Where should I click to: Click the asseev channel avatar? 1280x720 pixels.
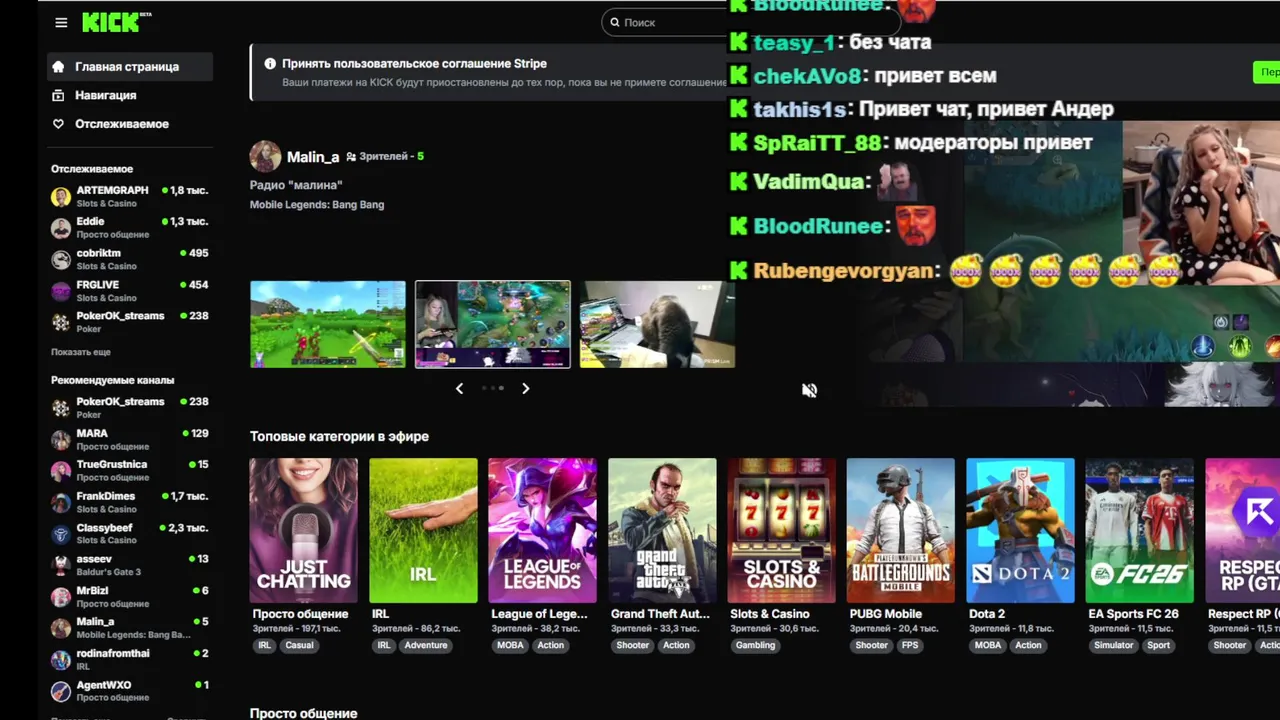click(x=61, y=565)
